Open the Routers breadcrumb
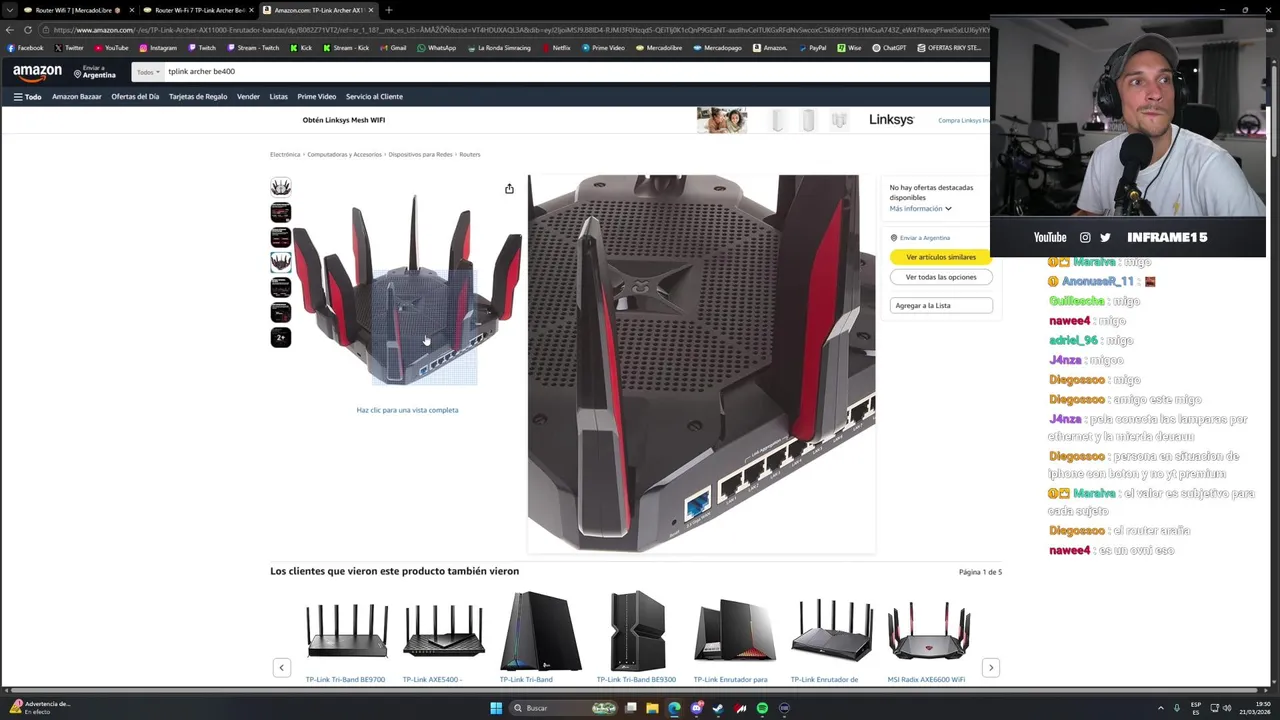This screenshot has width=1280, height=720. (x=470, y=155)
